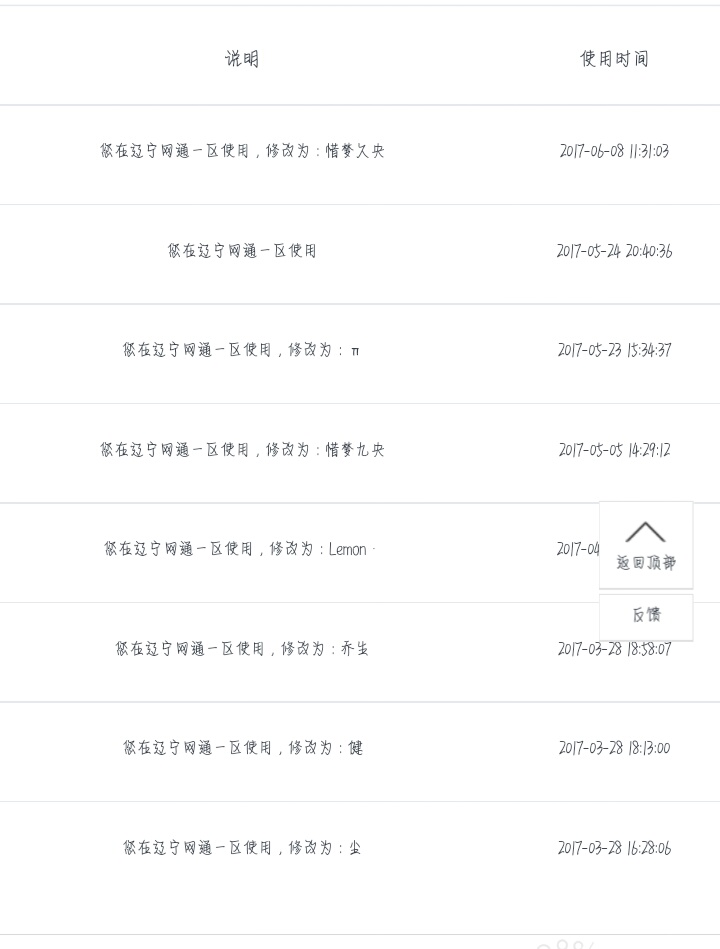Image resolution: width=720 pixels, height=949 pixels.
Task: Select the record renamed to 惜梦九央
Action: pyautogui.click(x=242, y=450)
